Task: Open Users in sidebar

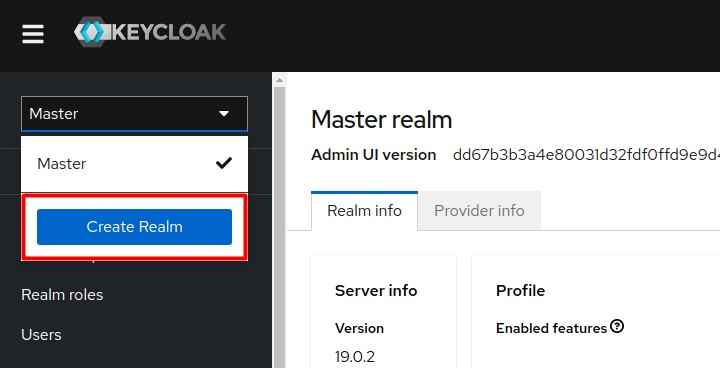Action: (41, 334)
